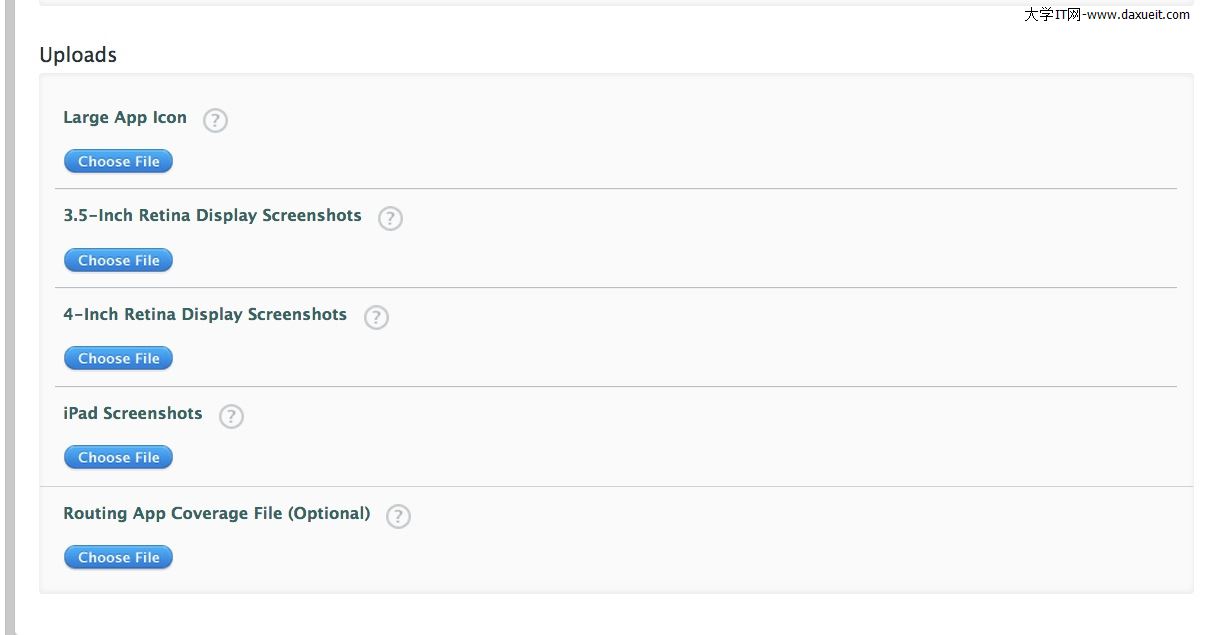Click the Large App Icon label
Image resolution: width=1207 pixels, height=635 pixels.
tap(125, 118)
